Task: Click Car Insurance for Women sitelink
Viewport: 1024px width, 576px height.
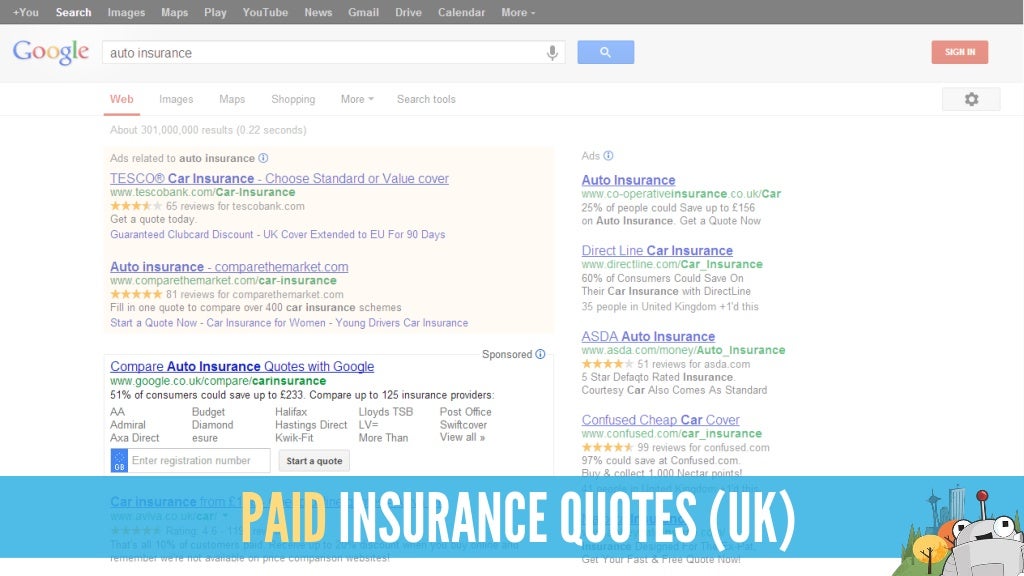Action: point(266,323)
